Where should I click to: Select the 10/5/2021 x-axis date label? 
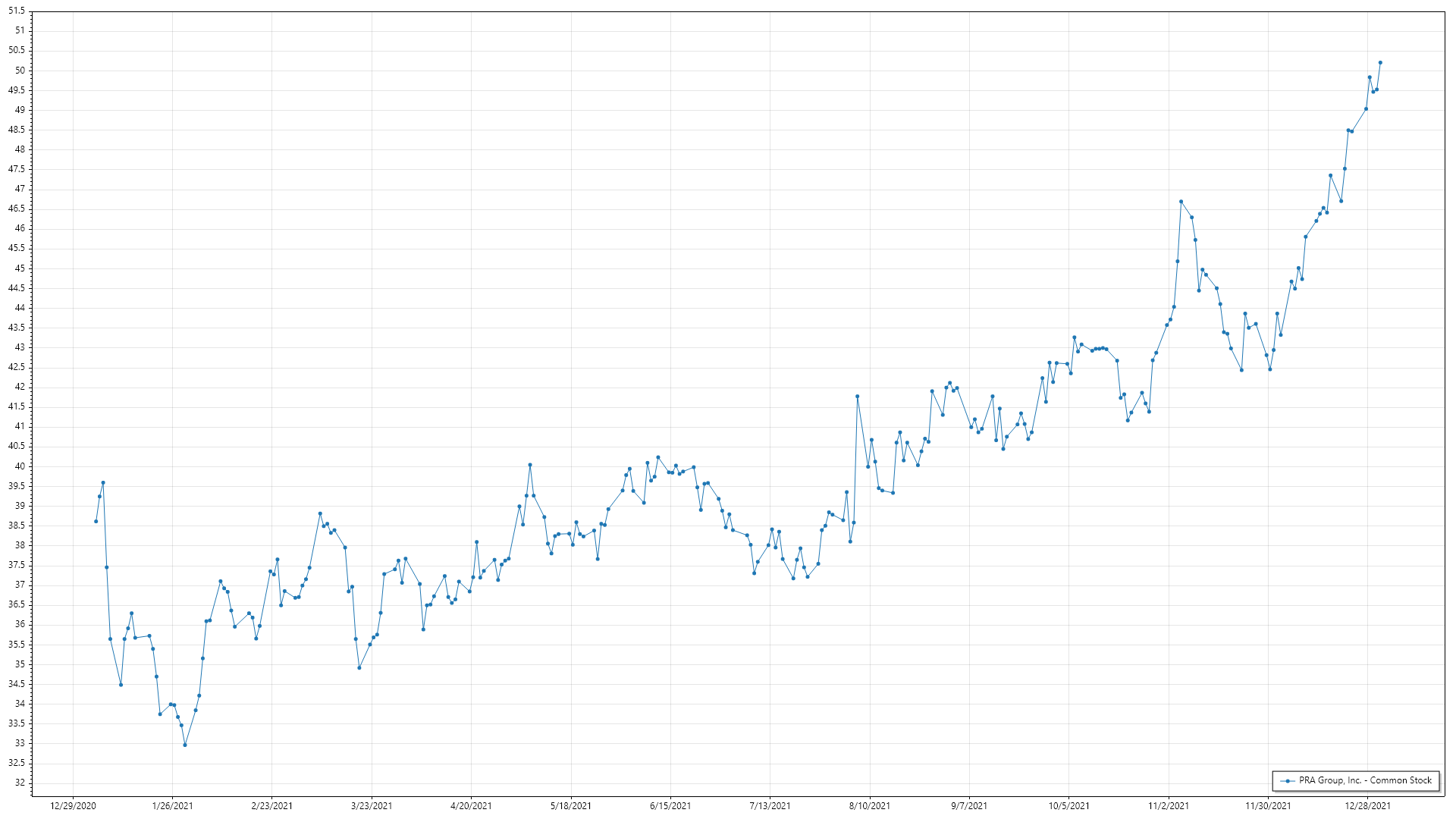(x=1068, y=805)
